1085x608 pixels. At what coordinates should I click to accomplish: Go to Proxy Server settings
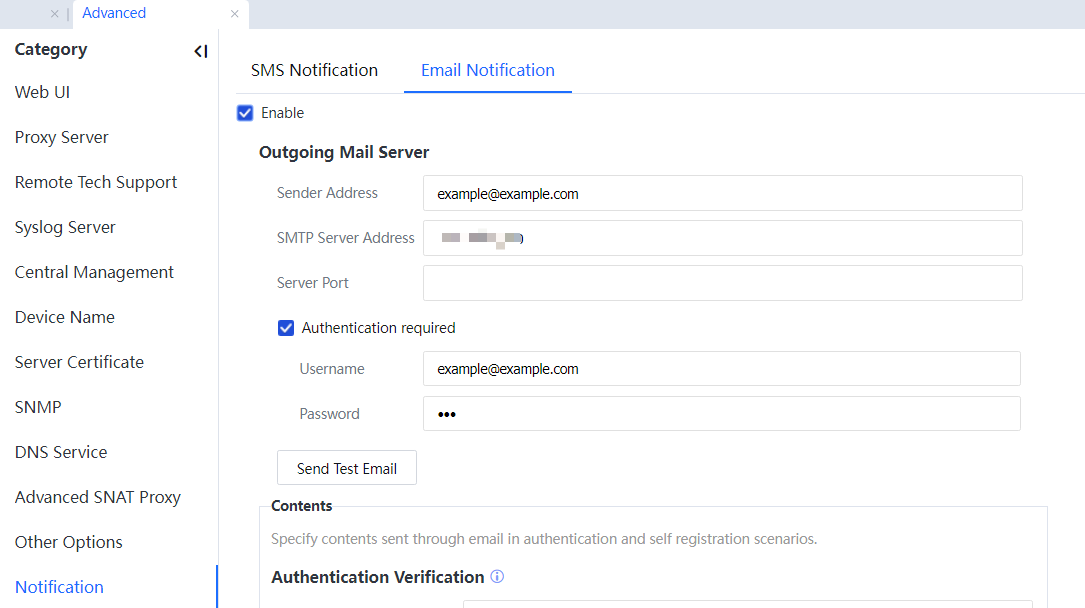(x=61, y=137)
